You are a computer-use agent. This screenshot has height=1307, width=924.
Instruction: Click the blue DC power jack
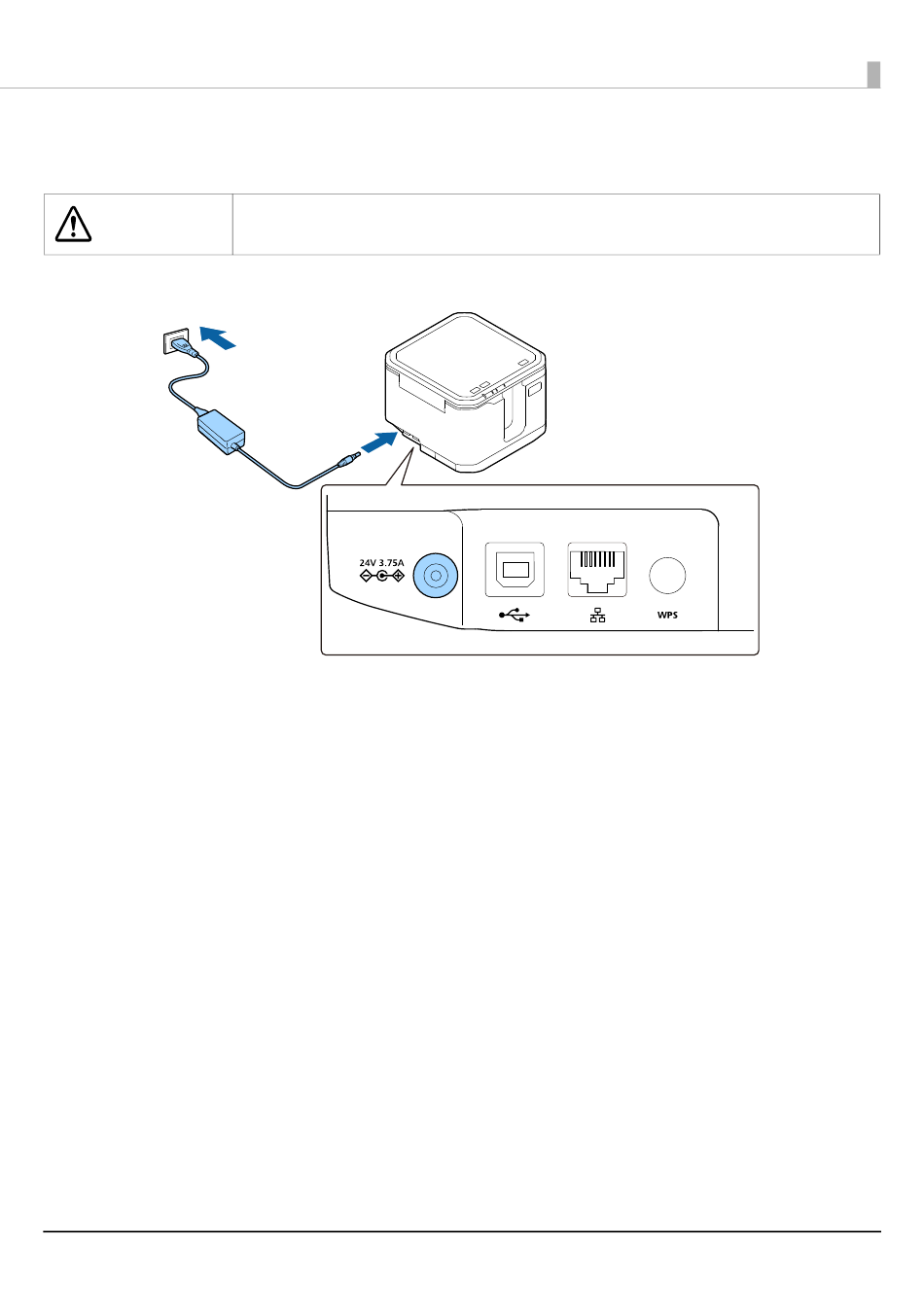pos(436,576)
